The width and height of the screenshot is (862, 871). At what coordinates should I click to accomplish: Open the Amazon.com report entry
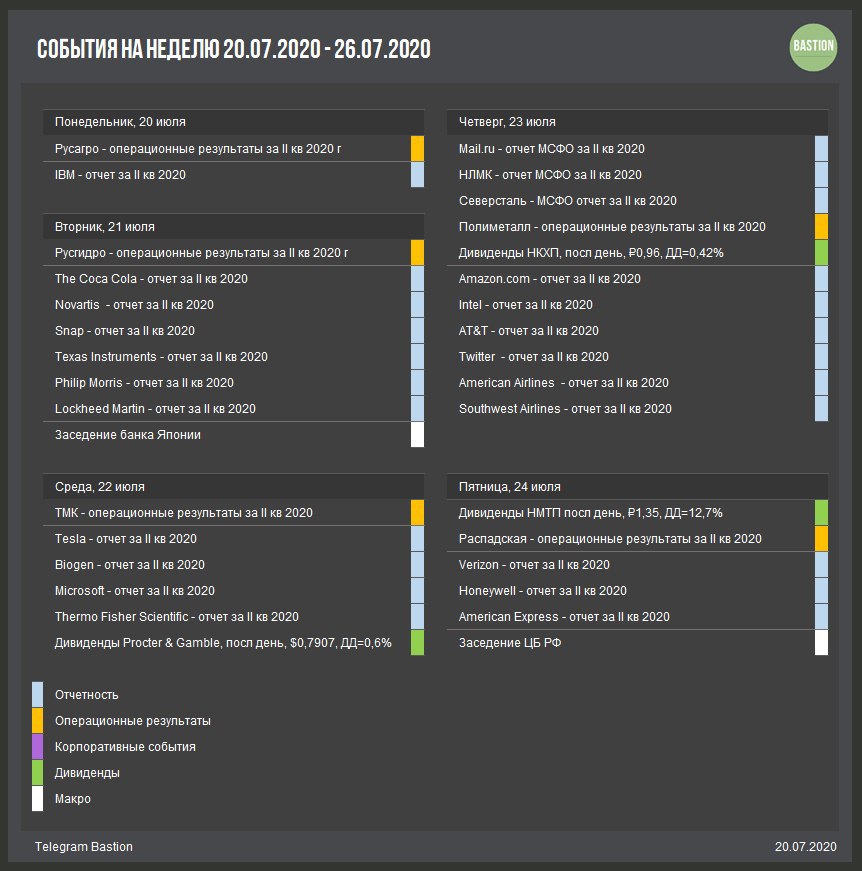(x=549, y=279)
